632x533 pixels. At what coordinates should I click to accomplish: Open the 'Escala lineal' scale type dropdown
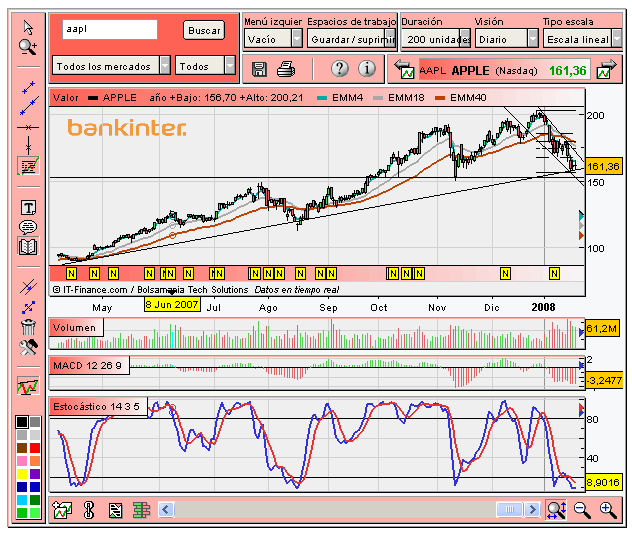tap(582, 39)
